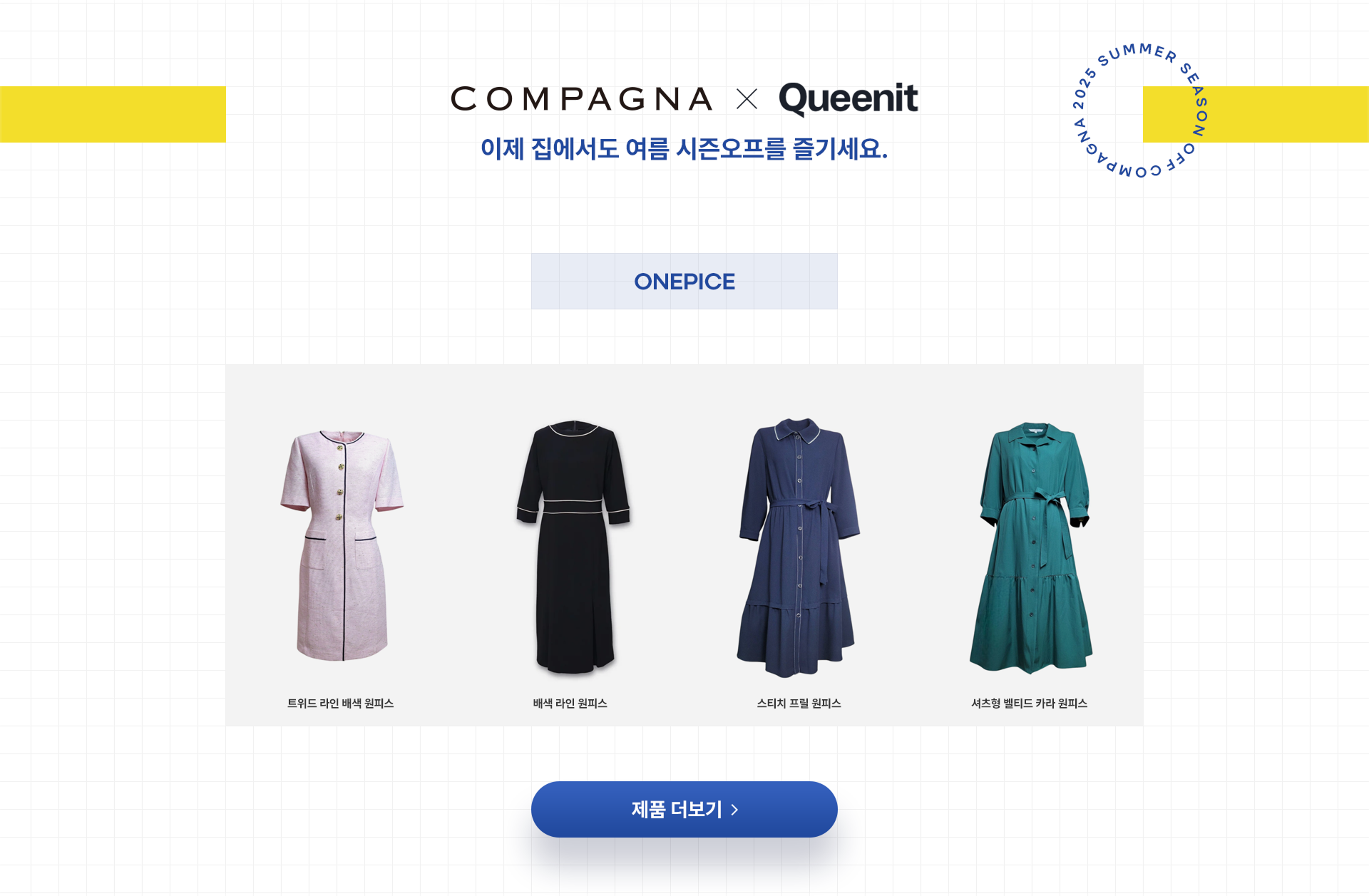This screenshot has height=896, width=1369.
Task: Click the Queenit logo
Action: click(x=848, y=98)
